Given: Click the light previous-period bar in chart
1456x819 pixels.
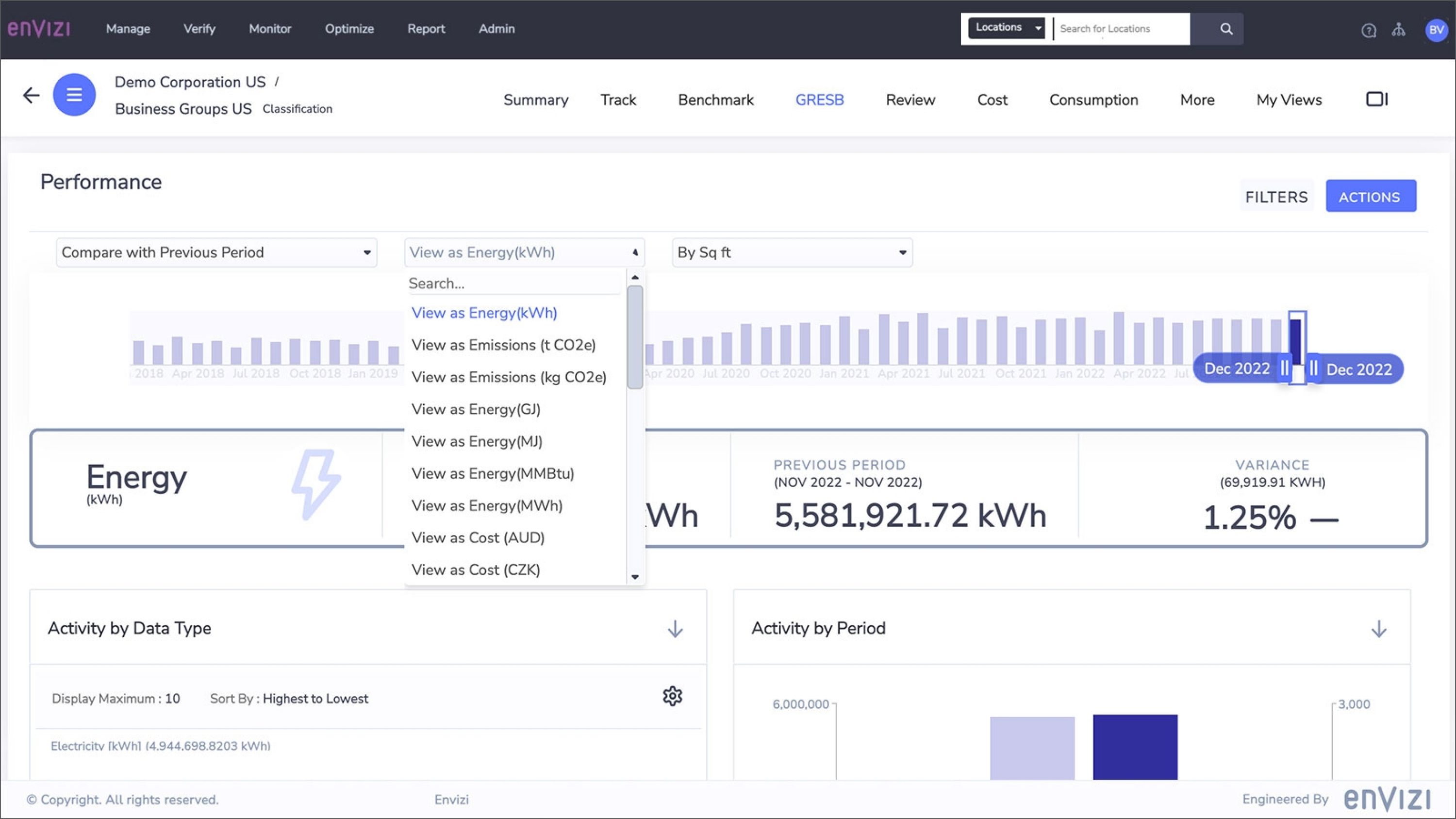Looking at the screenshot, I should pos(1032,748).
